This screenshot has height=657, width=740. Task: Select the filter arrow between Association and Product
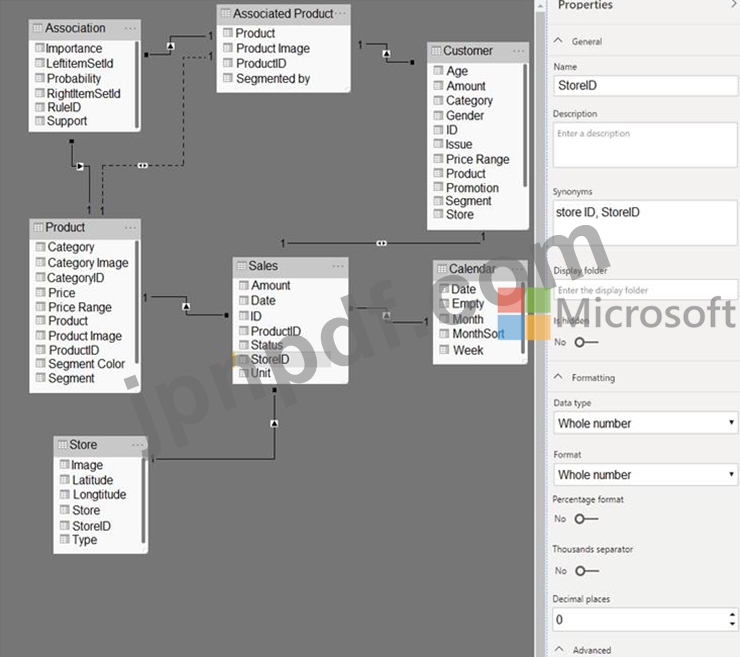pyautogui.click(x=80, y=166)
